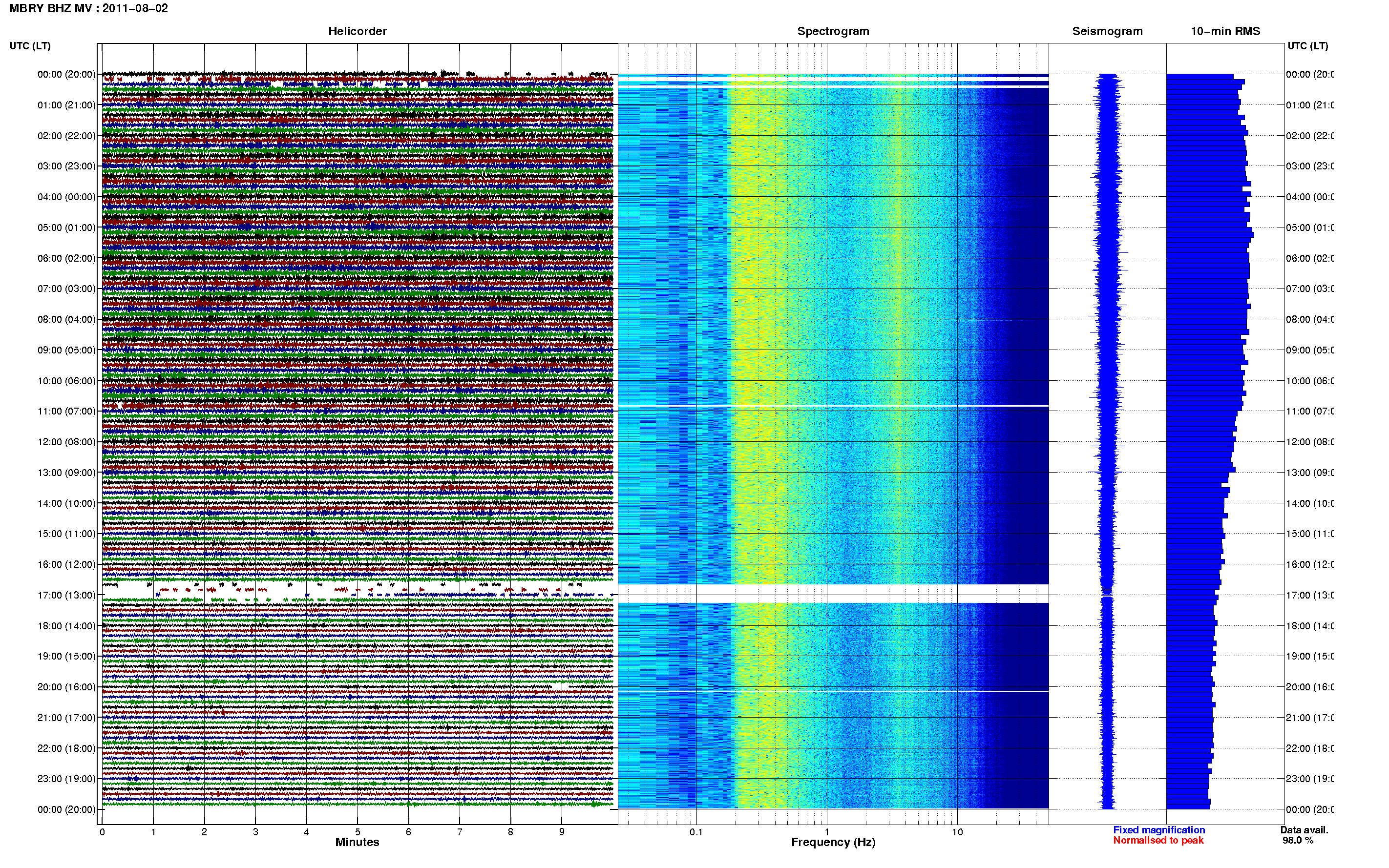This screenshot has height=868, width=1389.
Task: Select "23:00 (19:00)" on the helicorder time axis
Action: coord(66,779)
